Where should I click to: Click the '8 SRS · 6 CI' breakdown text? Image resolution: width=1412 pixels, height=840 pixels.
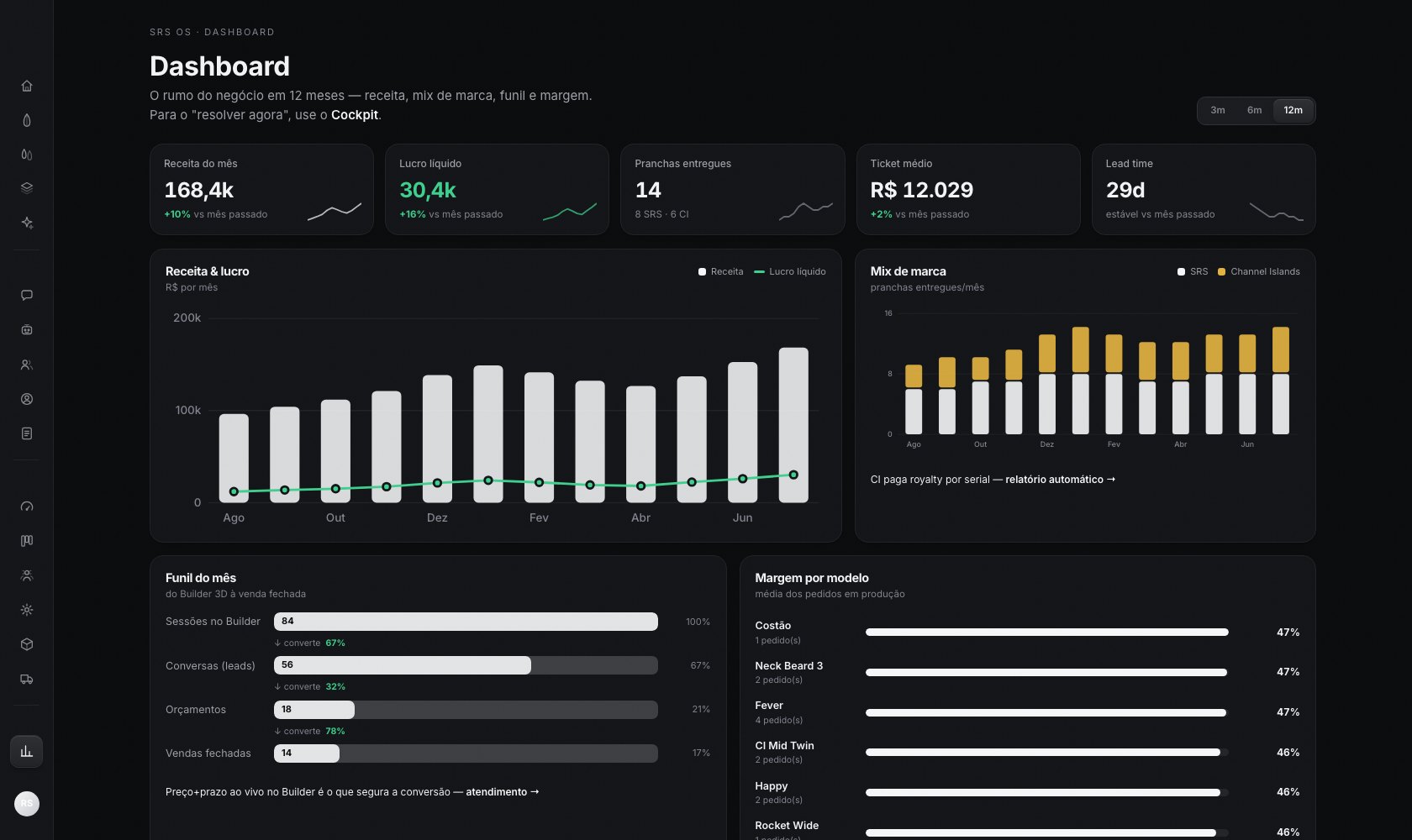click(x=661, y=214)
